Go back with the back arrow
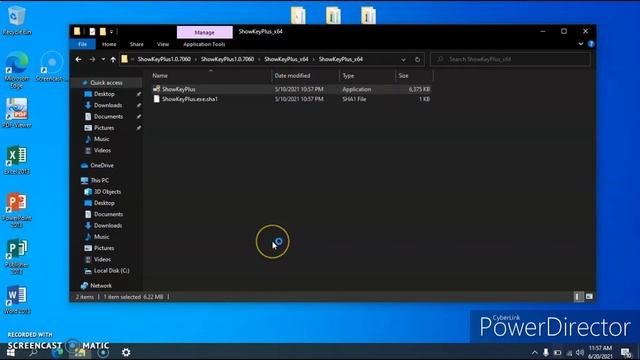 [78, 59]
